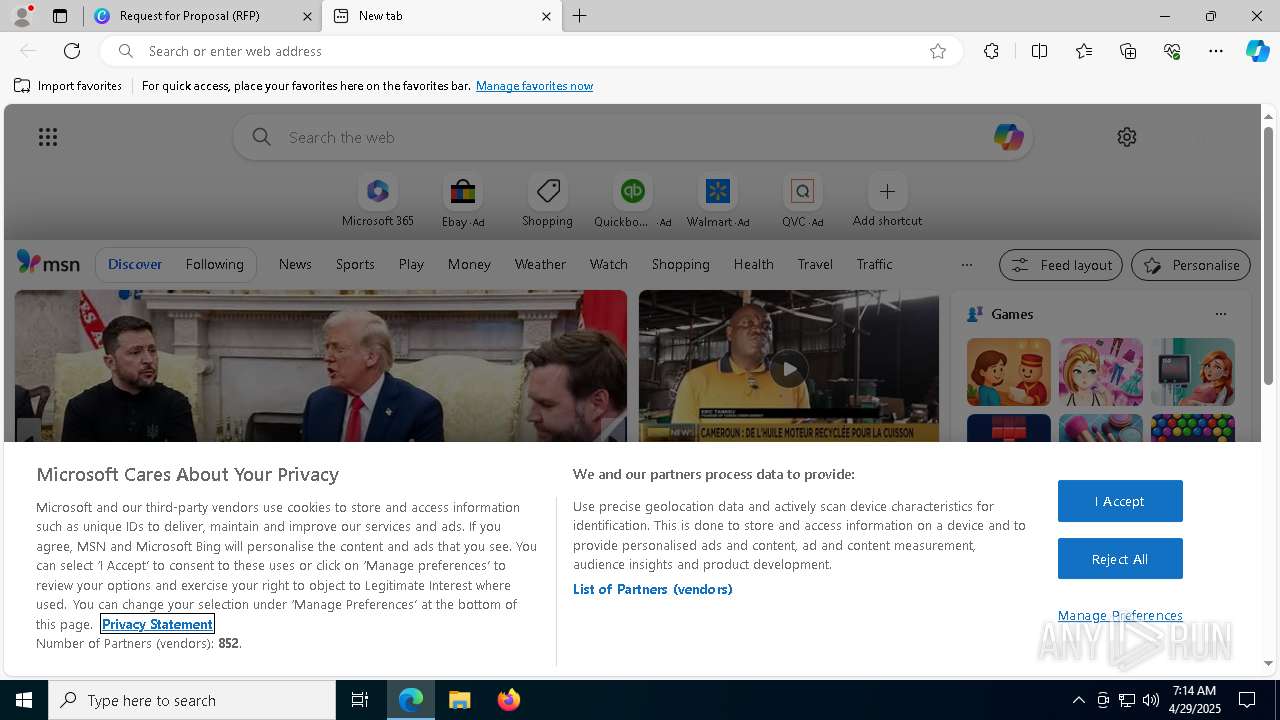Screen dimensions: 1280x720
Task: Close the New tab tab
Action: [546, 16]
